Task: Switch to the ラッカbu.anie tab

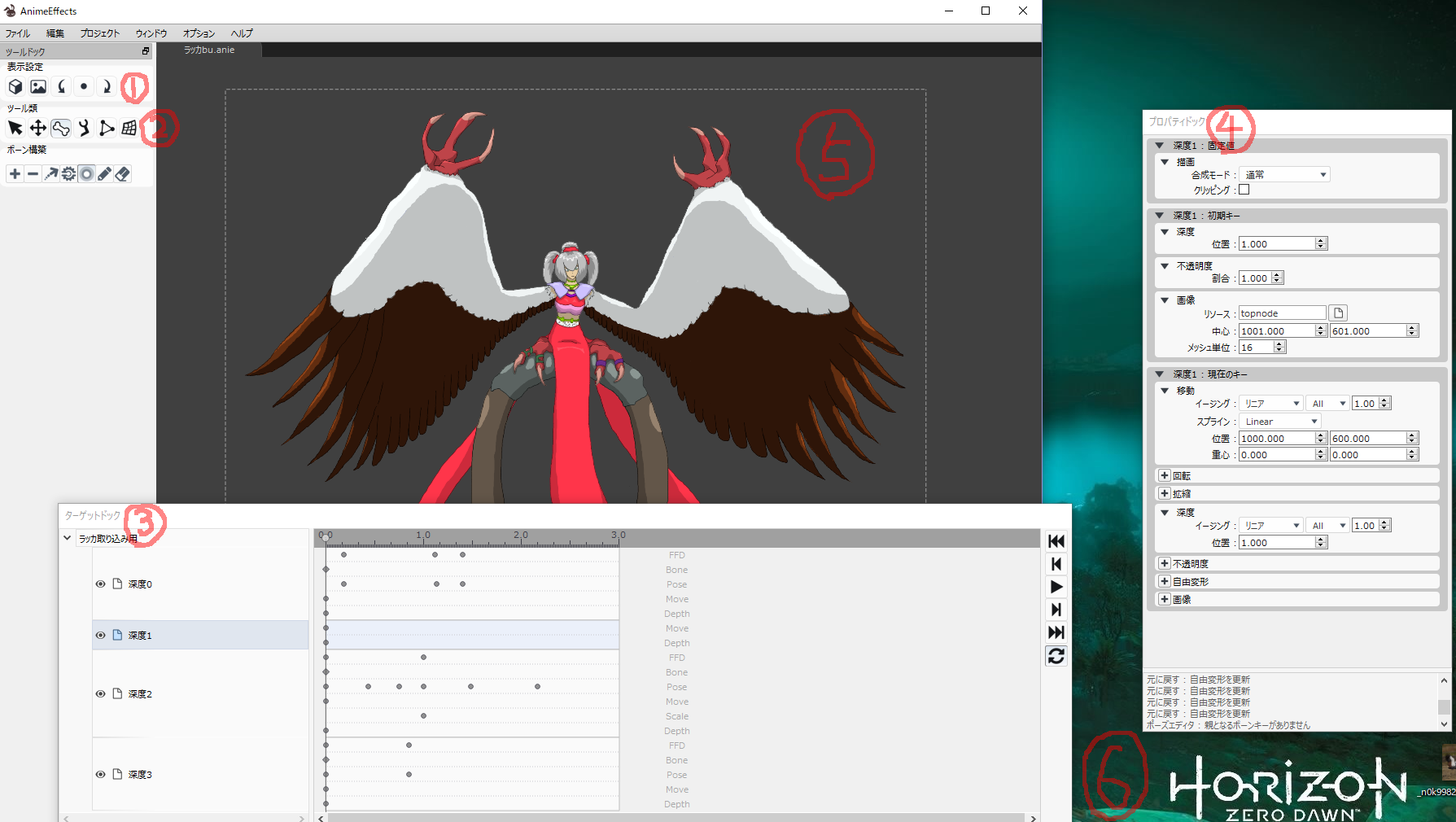Action: tap(209, 50)
